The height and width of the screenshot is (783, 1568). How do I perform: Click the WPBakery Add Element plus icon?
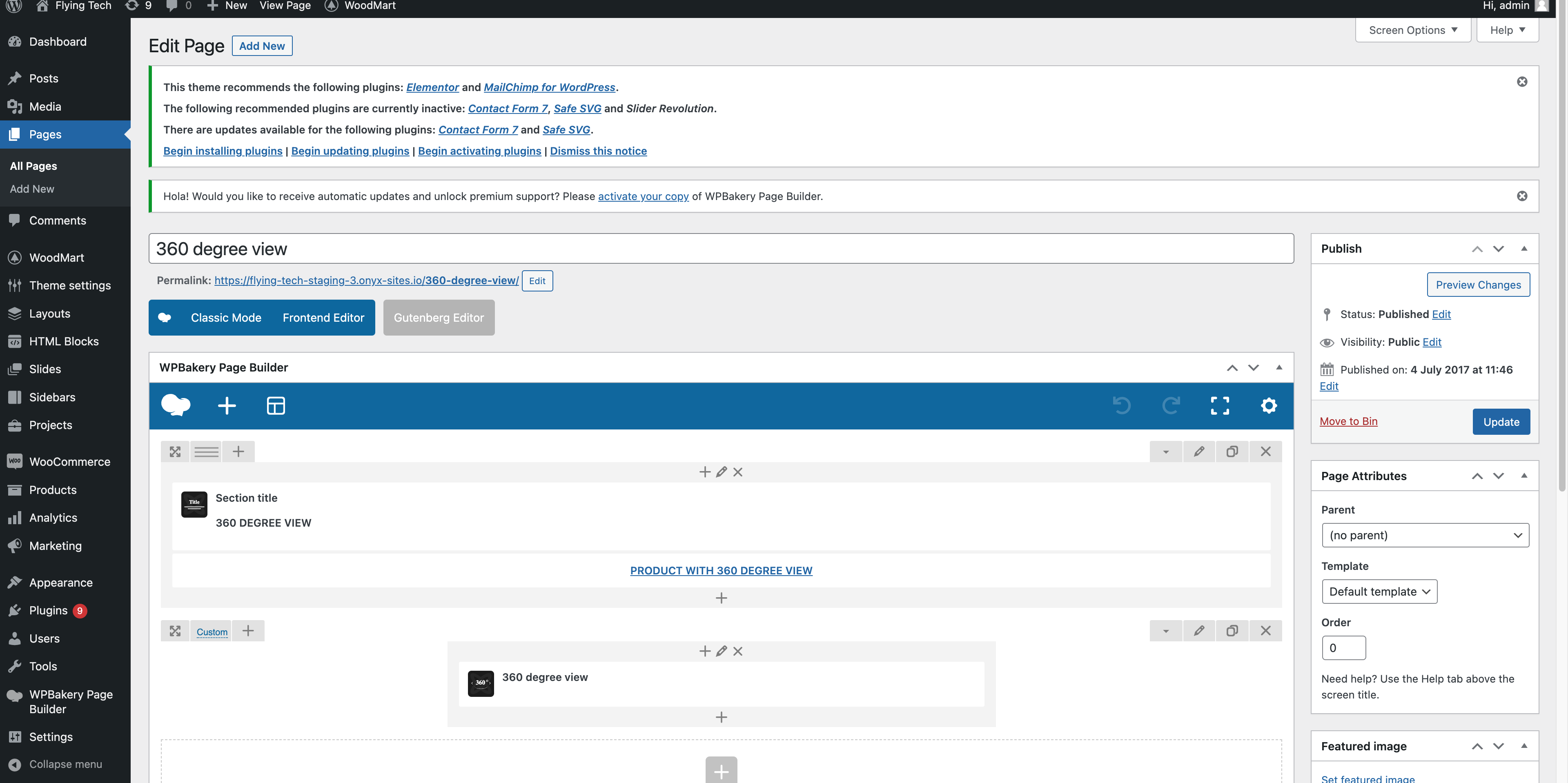tap(227, 406)
